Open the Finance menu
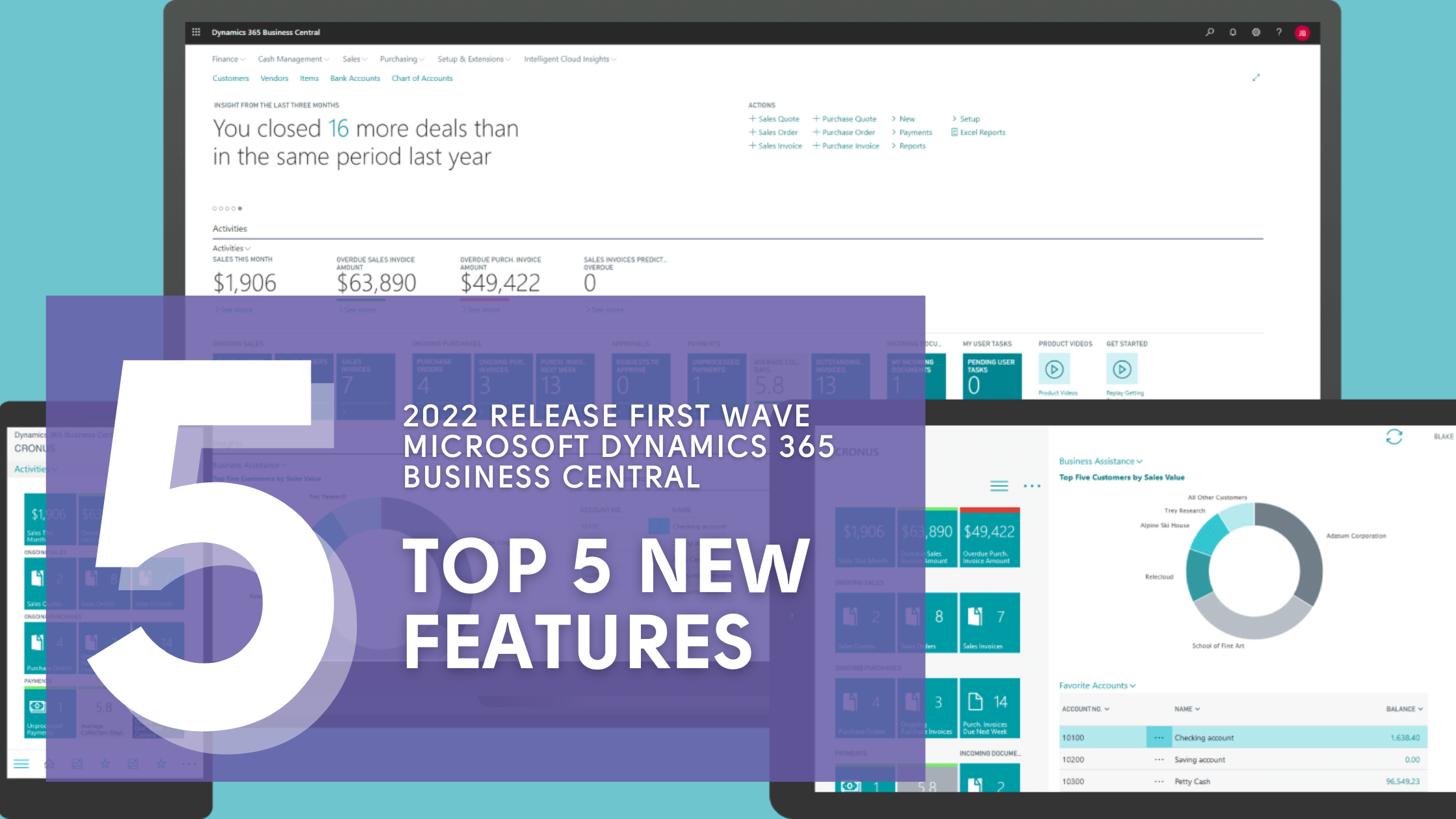The image size is (1456, 819). pos(228,59)
